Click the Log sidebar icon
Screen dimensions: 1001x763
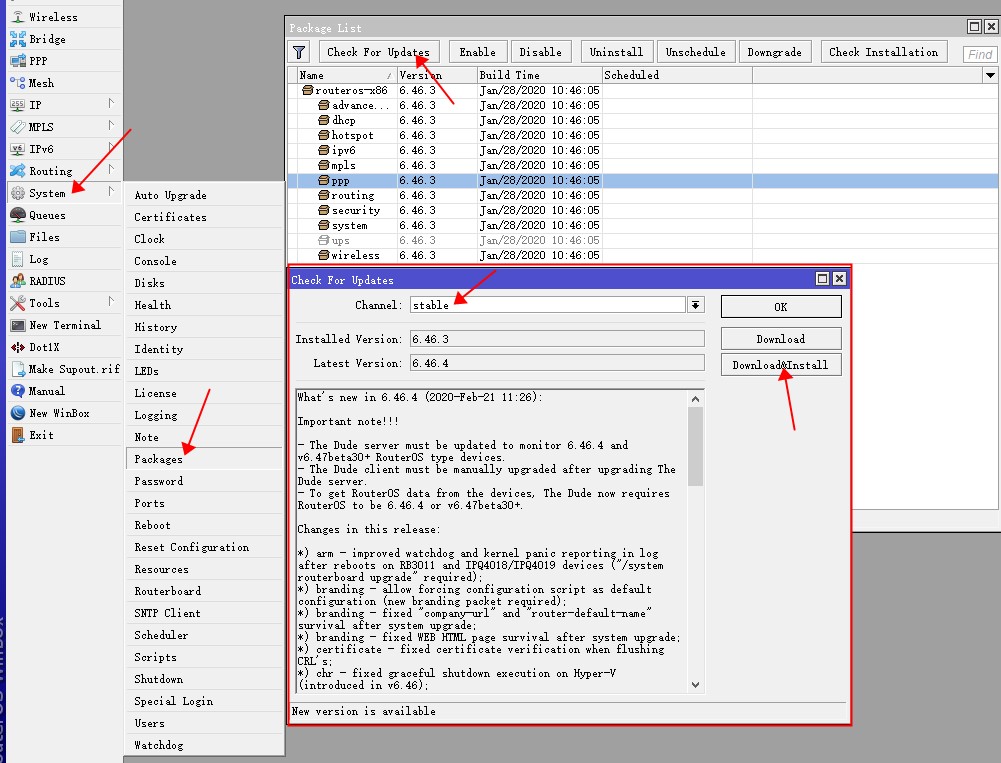[x=18, y=259]
